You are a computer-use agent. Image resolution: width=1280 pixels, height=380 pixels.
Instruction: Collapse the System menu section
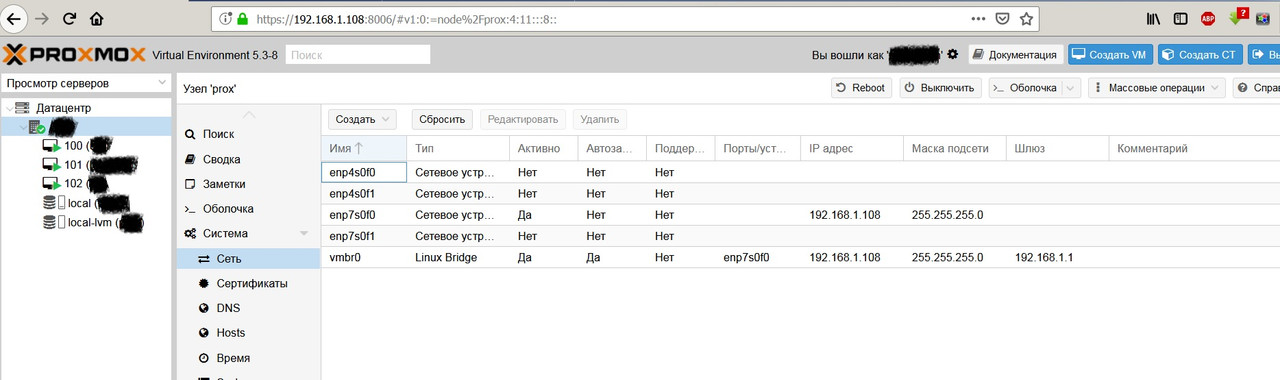tap(304, 234)
